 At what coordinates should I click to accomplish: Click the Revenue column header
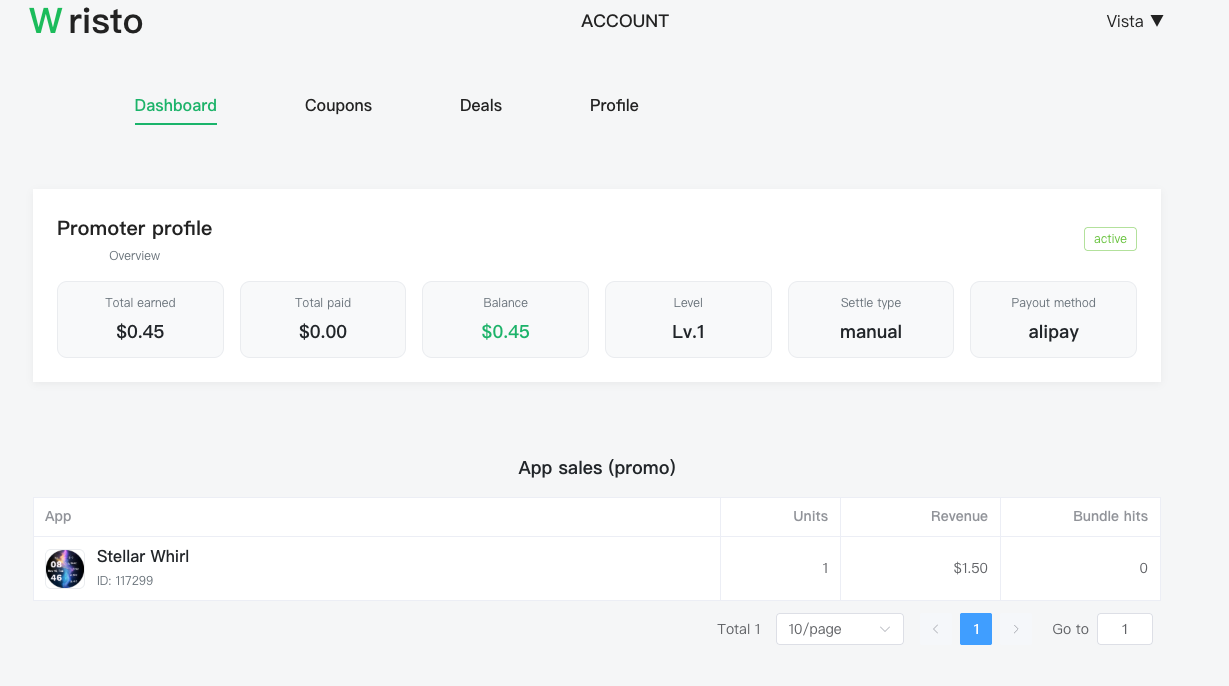(959, 517)
